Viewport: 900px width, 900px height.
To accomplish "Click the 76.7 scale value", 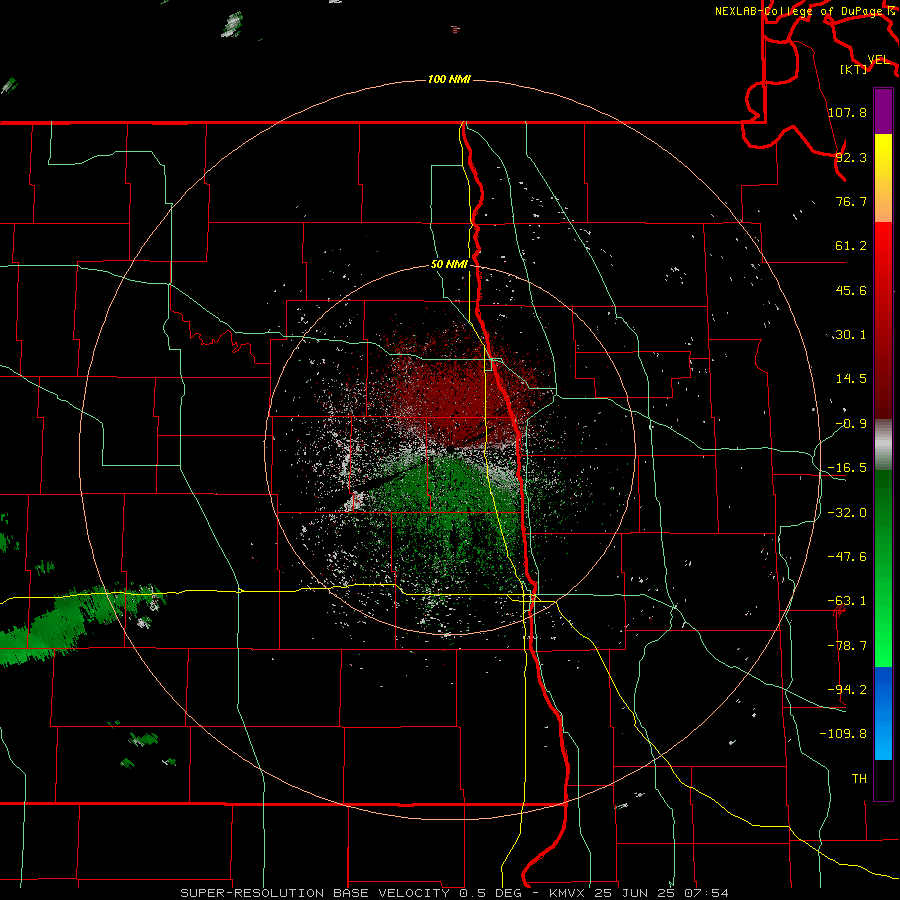I will point(851,201).
